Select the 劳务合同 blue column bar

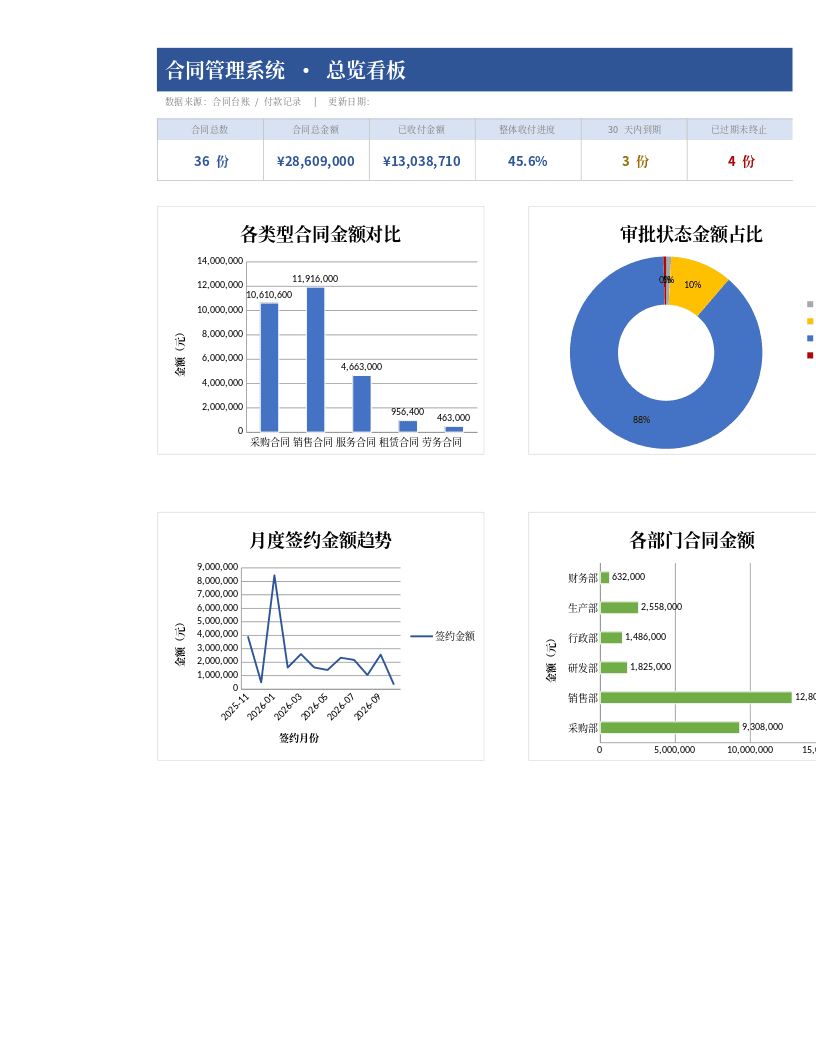pyautogui.click(x=454, y=429)
